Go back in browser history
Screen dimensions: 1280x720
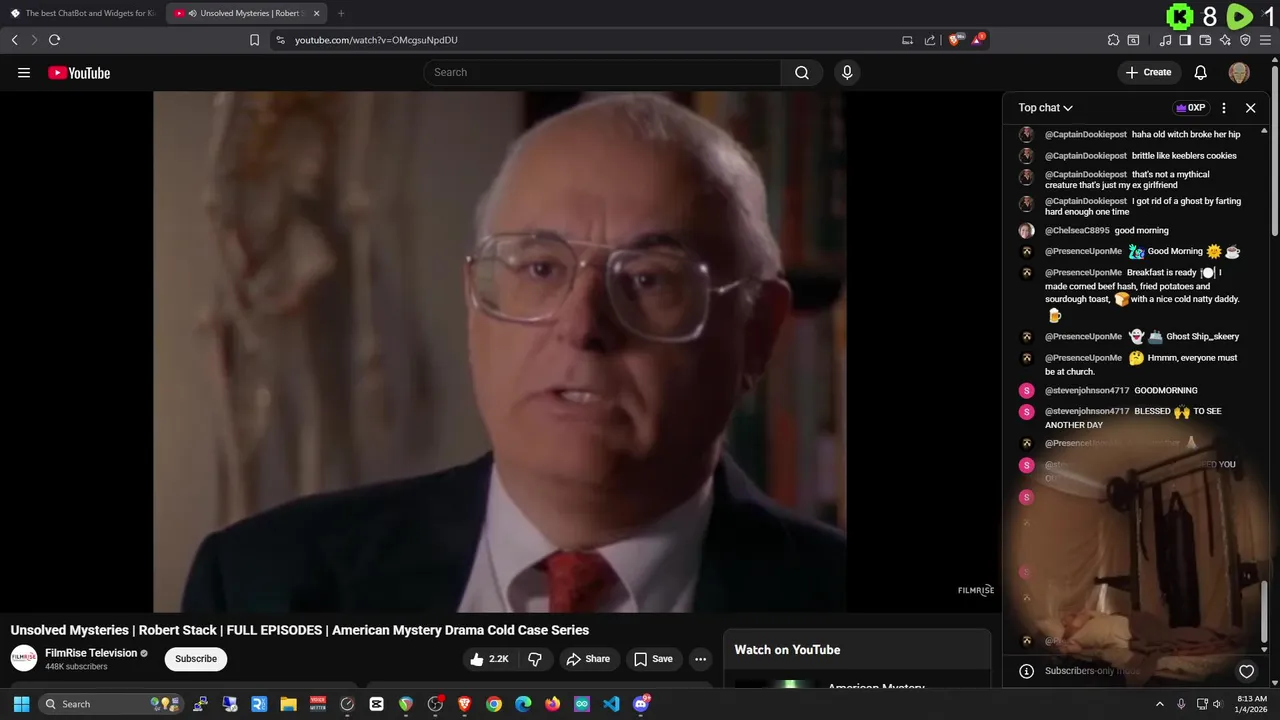(x=14, y=40)
